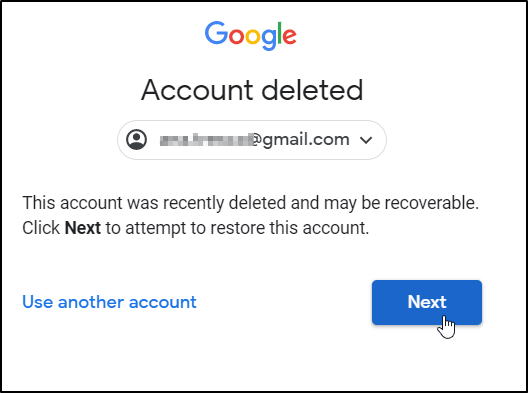Expand the account chooser chevron arrow
The width and height of the screenshot is (528, 393).
[x=366, y=140]
